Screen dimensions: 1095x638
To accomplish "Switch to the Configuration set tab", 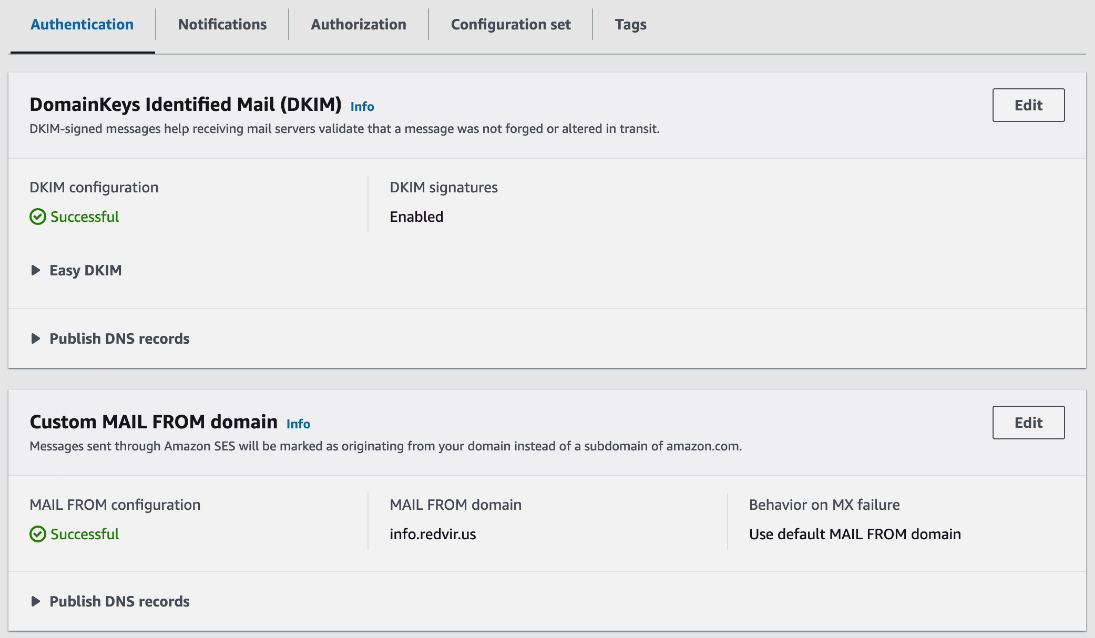I will tap(510, 24).
